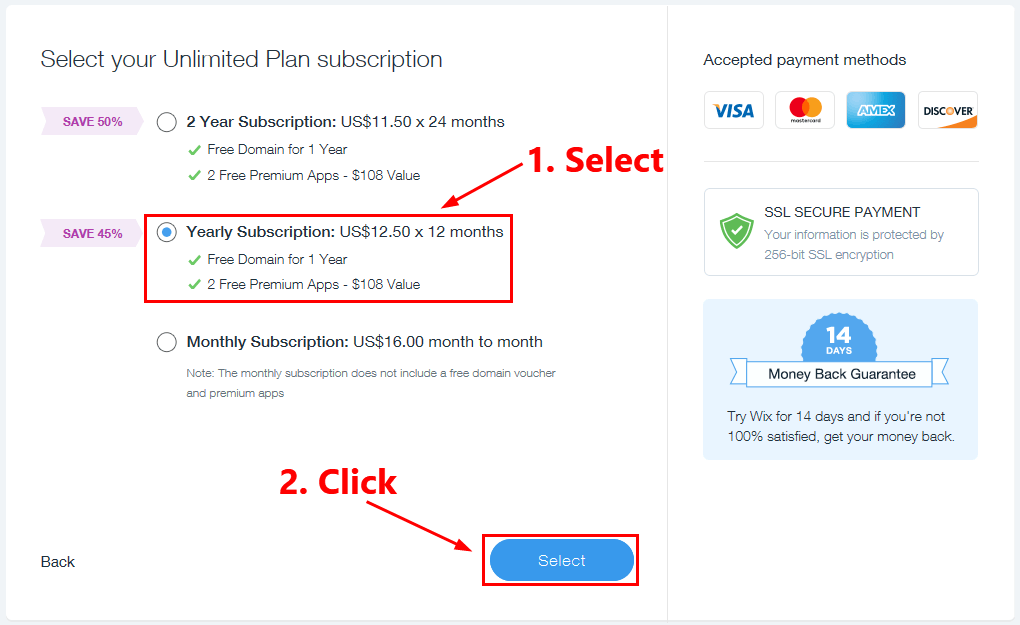Select the Yearly Subscription radio button
1020x625 pixels.
[167, 232]
